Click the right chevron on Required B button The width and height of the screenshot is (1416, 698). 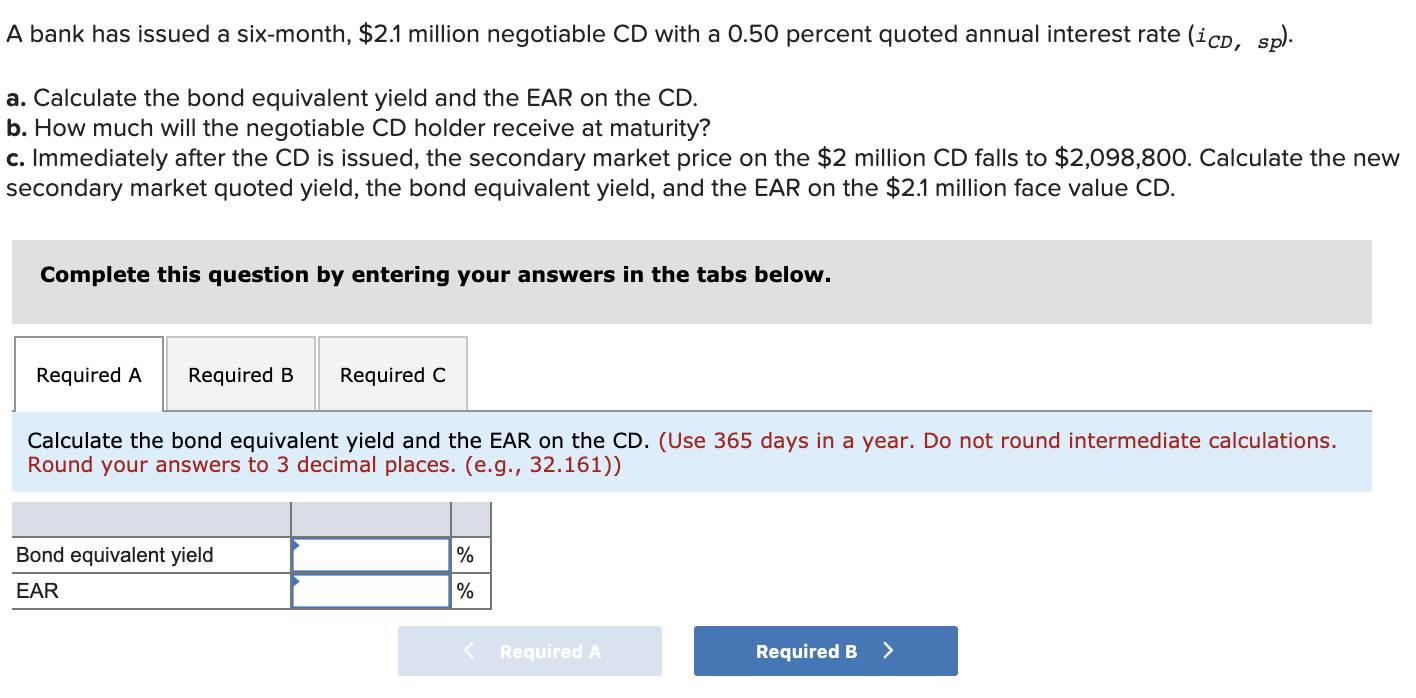click(888, 651)
